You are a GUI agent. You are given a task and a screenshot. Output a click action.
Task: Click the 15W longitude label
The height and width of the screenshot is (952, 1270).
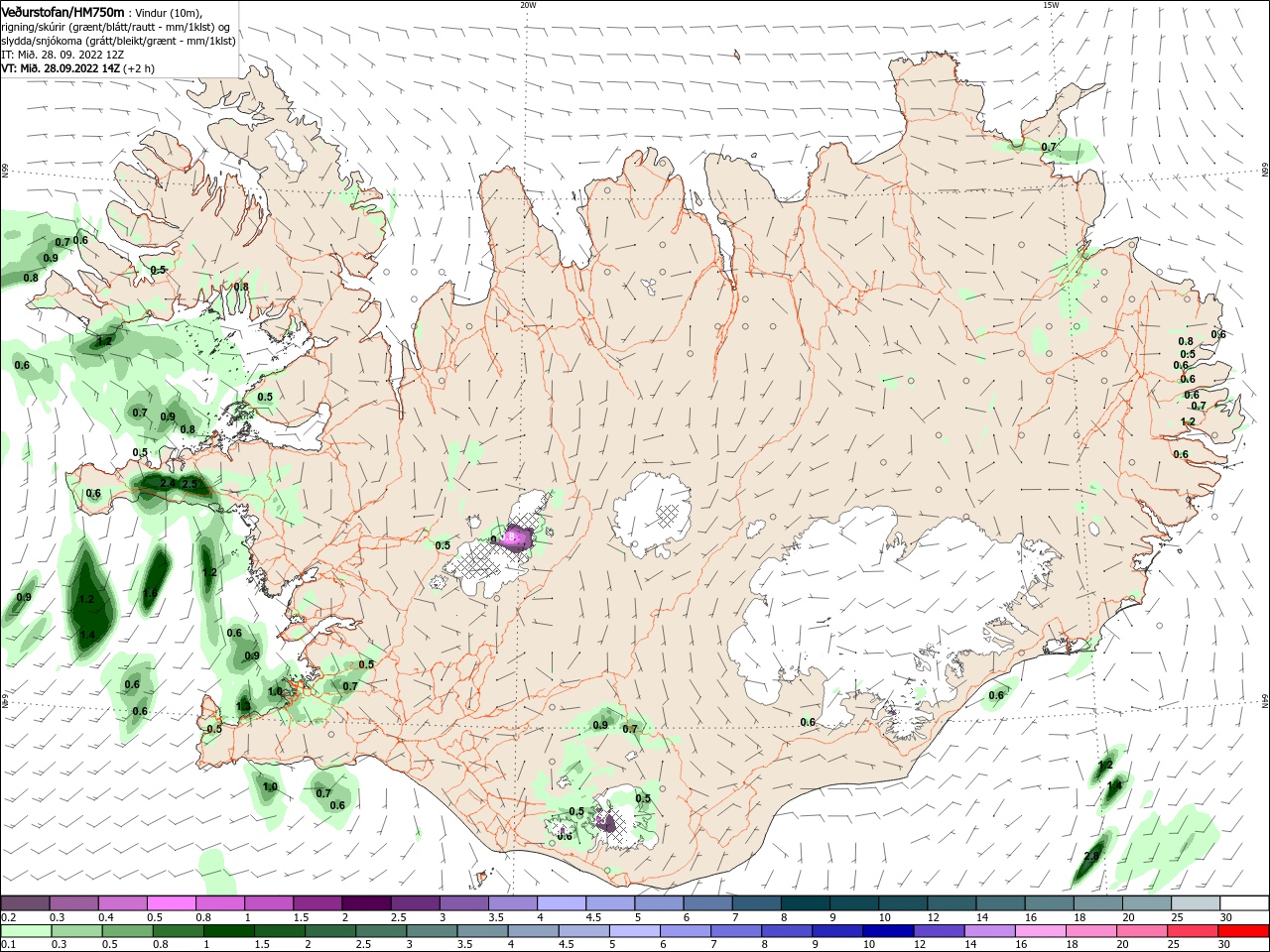pos(1050,5)
